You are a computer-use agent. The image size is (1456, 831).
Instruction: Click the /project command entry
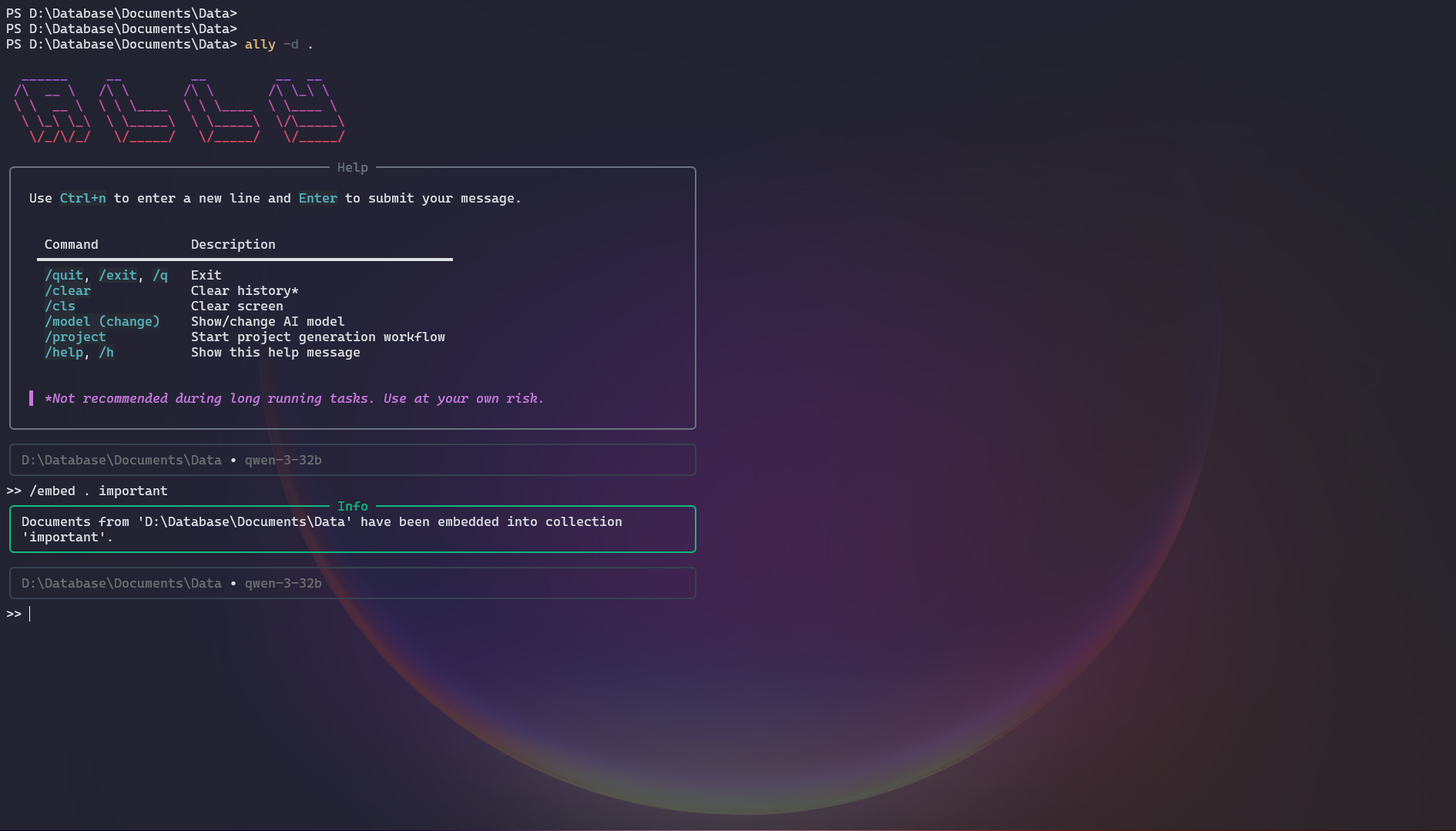click(x=75, y=337)
